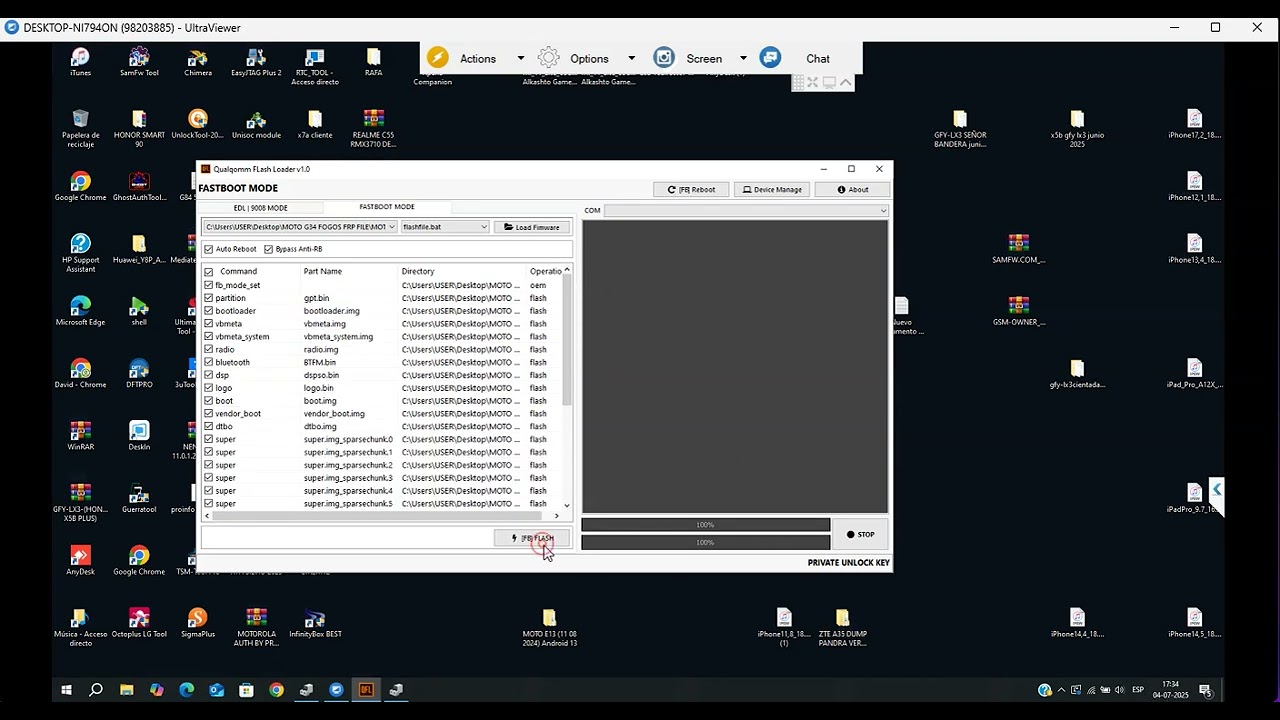Open Chat in UltraViewer toolbar
Viewport: 1280px width, 720px height.
[x=796, y=59]
